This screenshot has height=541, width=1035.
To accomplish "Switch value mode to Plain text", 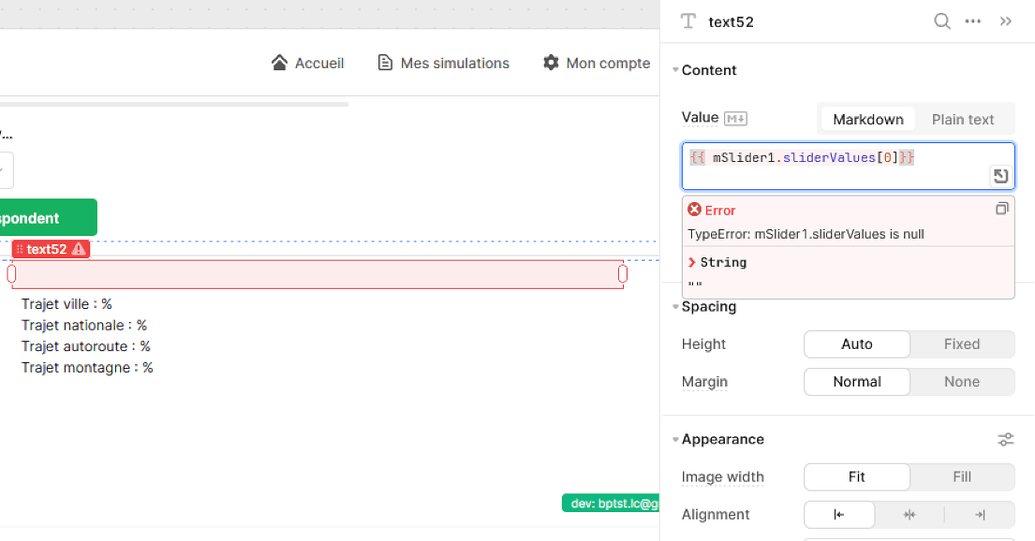I will click(963, 119).
